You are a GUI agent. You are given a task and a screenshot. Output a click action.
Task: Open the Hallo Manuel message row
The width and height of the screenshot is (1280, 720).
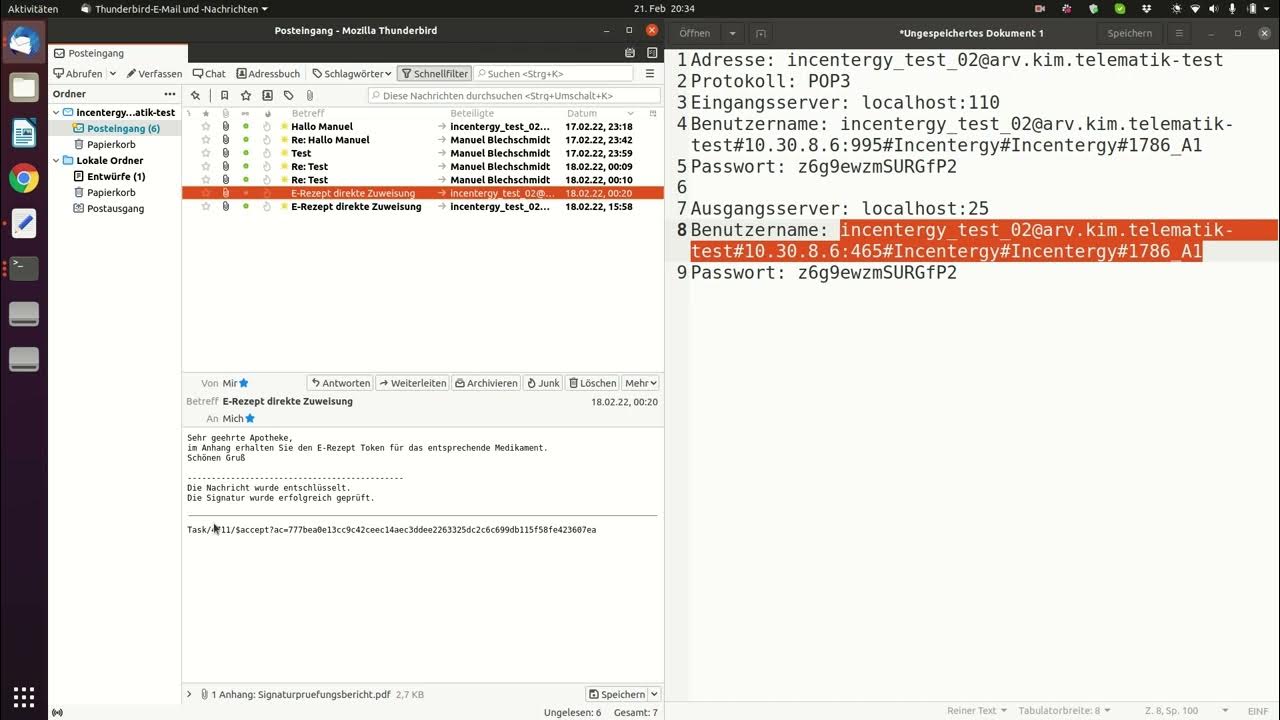coord(422,127)
